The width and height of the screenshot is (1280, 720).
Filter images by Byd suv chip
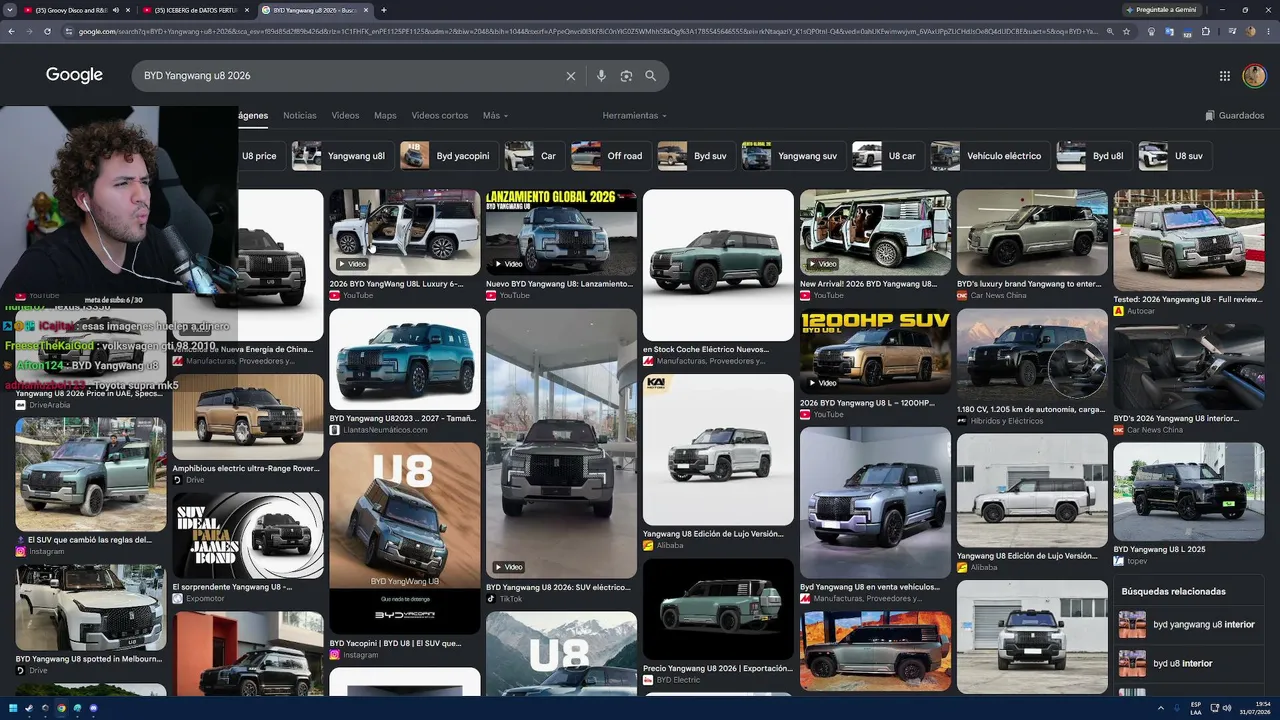tap(694, 156)
